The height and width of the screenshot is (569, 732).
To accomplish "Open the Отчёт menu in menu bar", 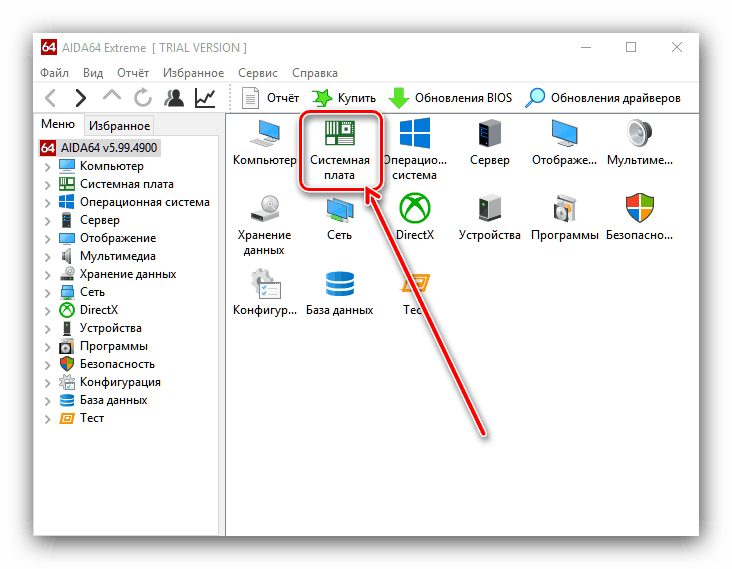I will (133, 73).
